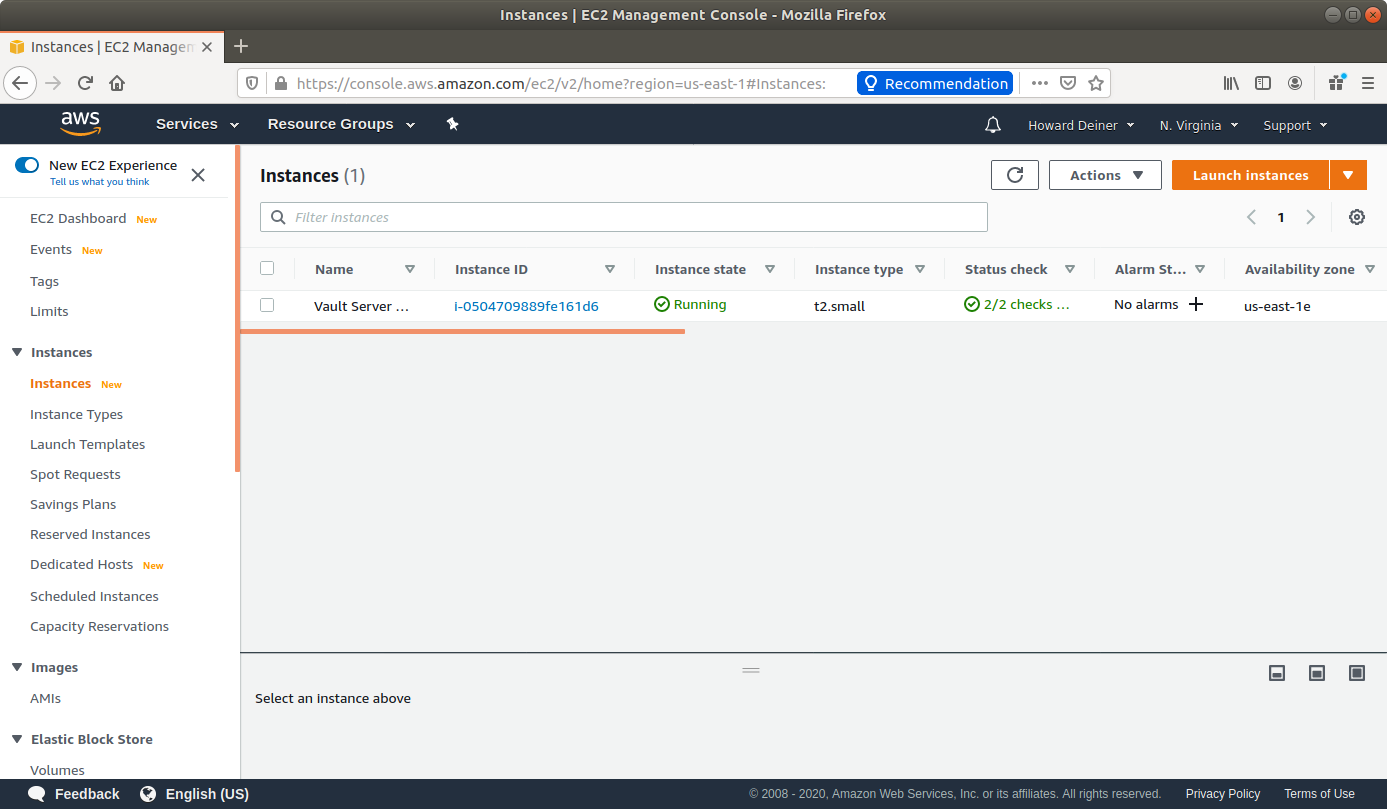
Task: Open instance i-0504709889fe161d6 link
Action: tap(526, 306)
